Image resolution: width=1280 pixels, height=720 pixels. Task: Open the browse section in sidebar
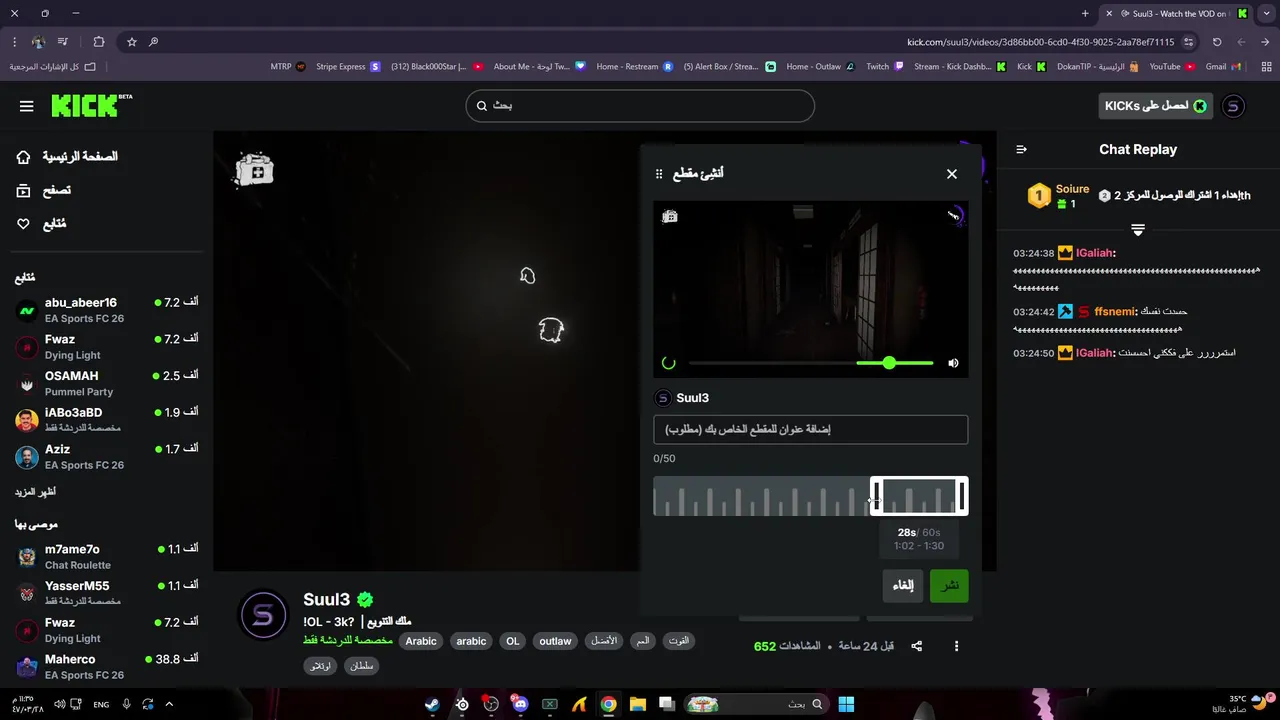click(x=44, y=190)
